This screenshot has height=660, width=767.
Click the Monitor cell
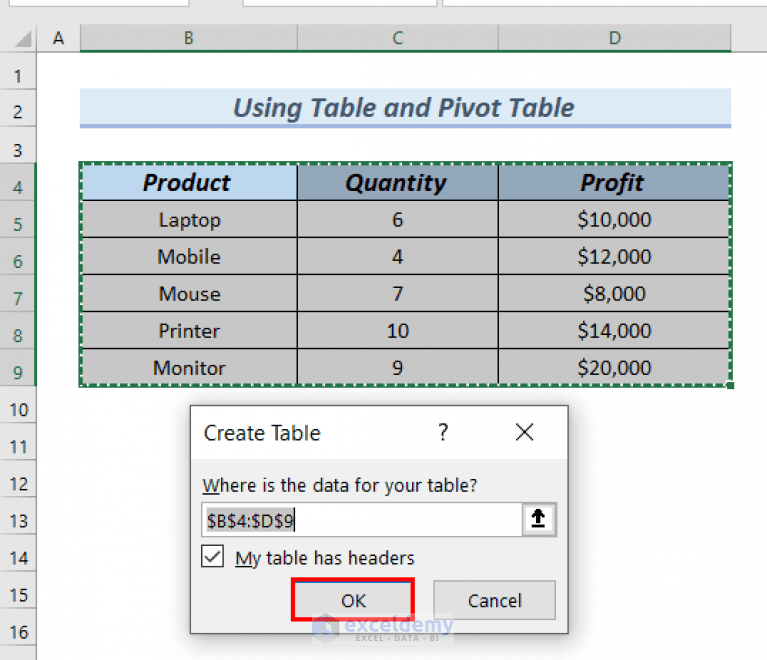point(189,367)
